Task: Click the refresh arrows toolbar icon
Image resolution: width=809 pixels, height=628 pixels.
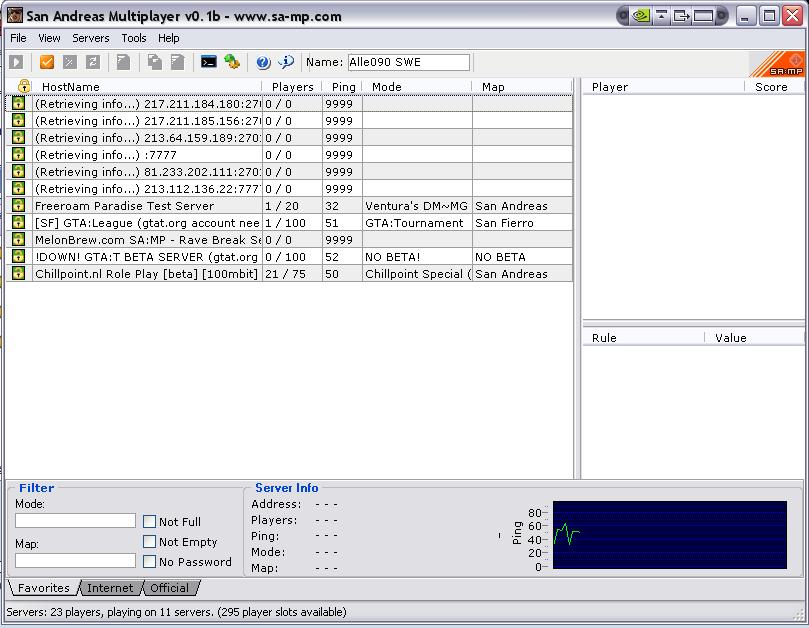Action: (x=93, y=62)
